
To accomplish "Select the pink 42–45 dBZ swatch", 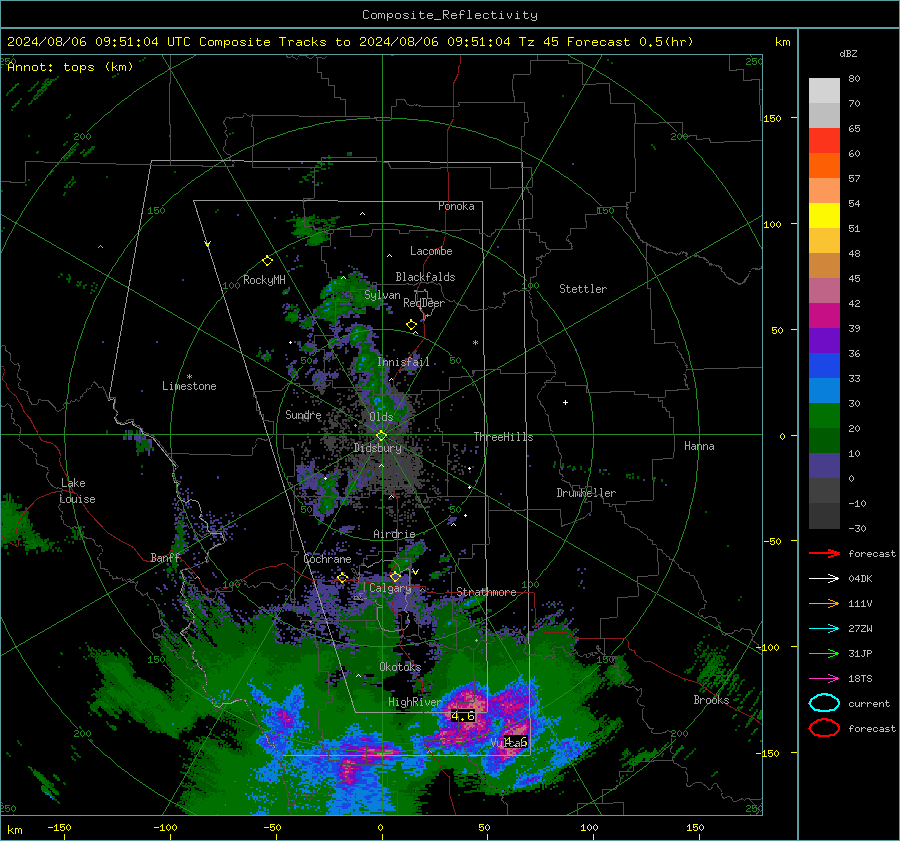I will tap(824, 290).
